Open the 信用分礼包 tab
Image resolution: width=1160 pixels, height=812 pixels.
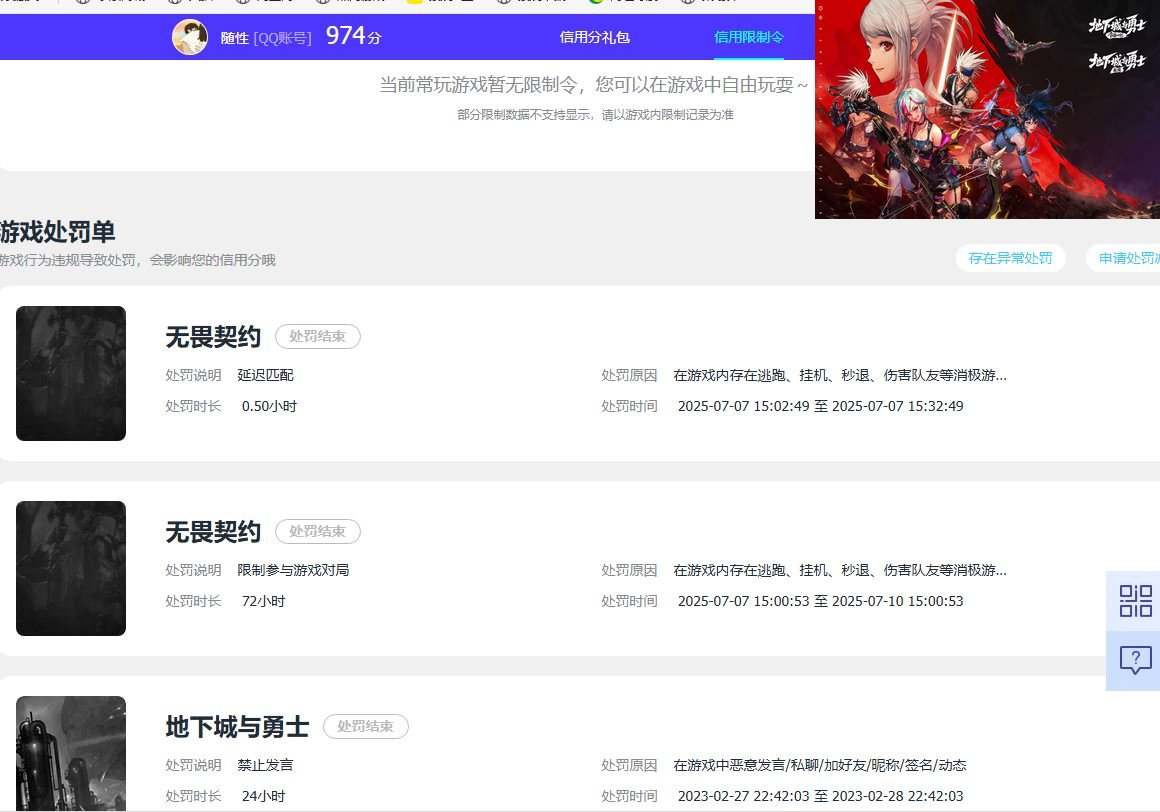click(x=595, y=37)
